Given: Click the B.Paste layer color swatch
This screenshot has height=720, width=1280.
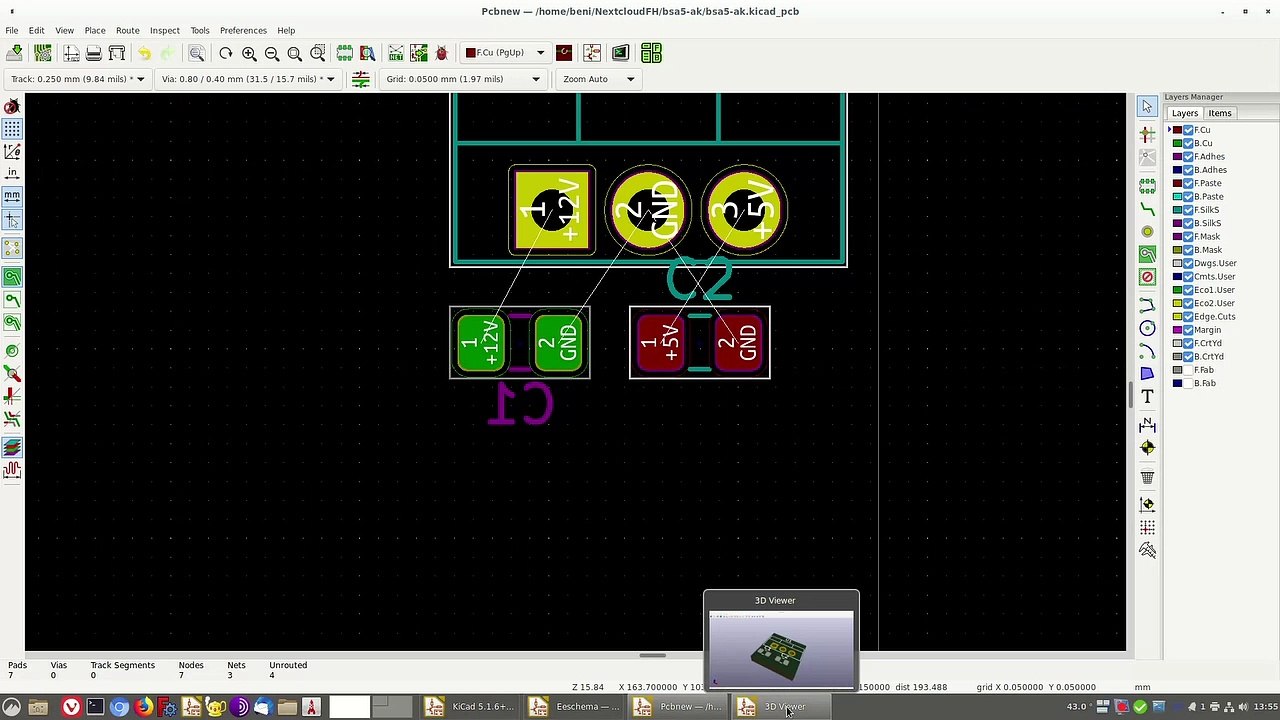Looking at the screenshot, I should [x=1178, y=197].
